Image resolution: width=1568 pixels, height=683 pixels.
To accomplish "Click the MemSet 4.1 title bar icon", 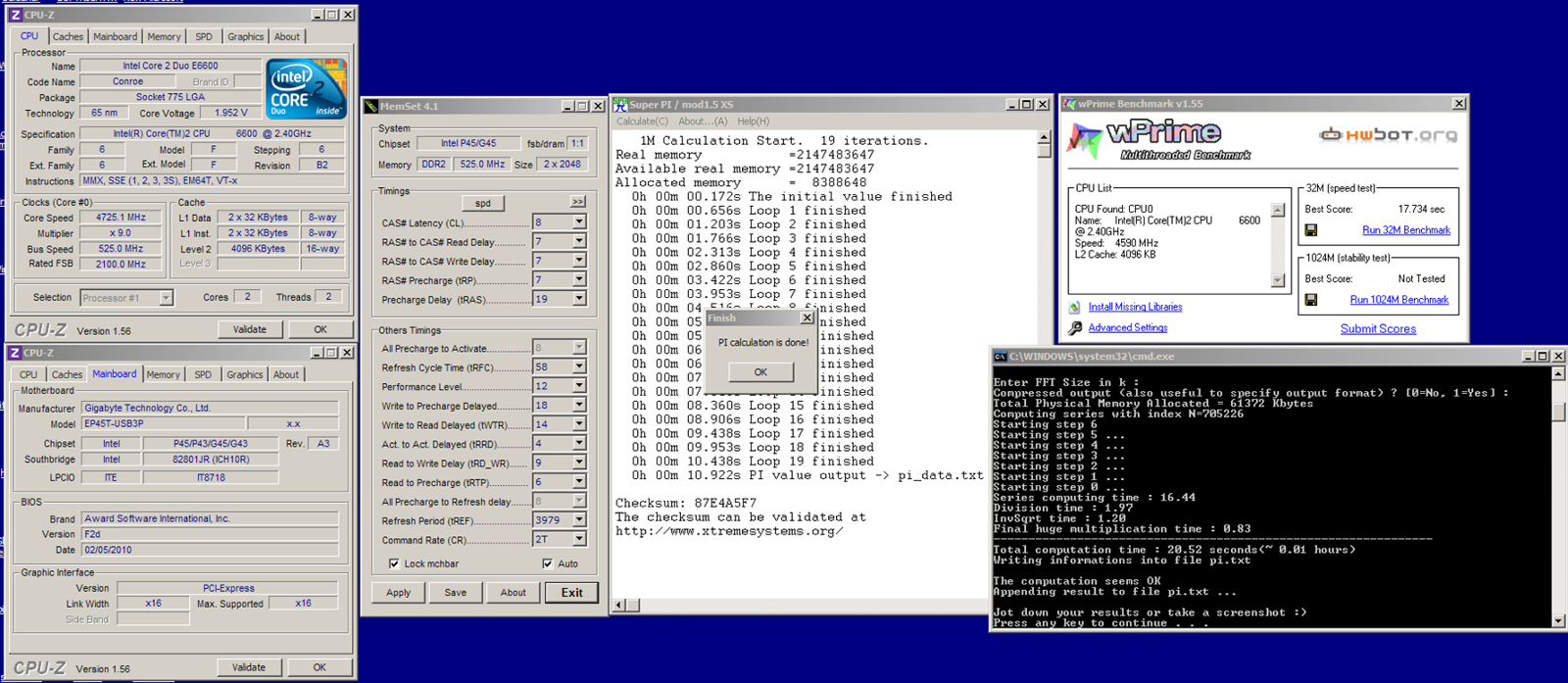I will click(371, 106).
